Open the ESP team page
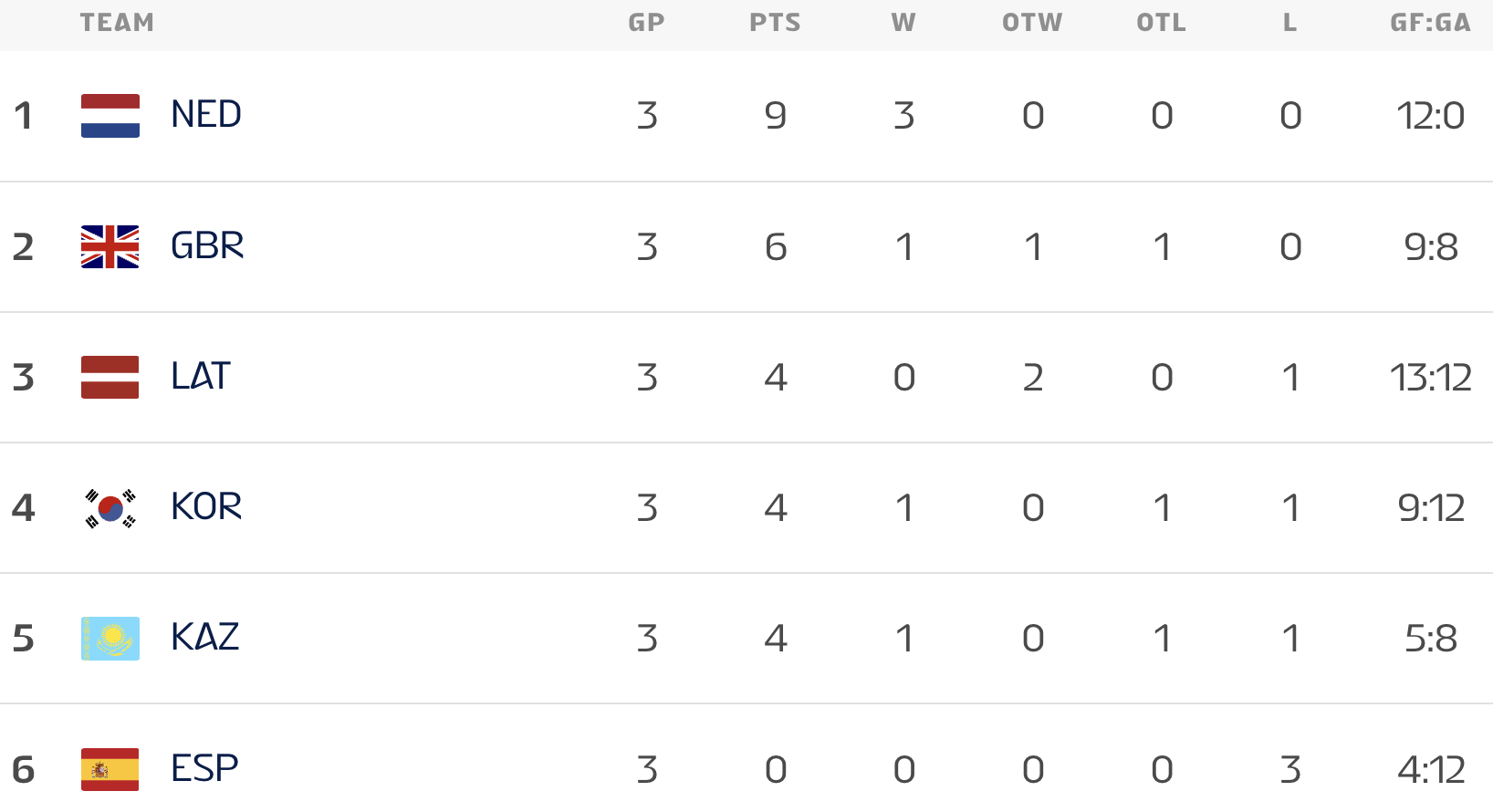Screen dimensions: 1493x812 click(204, 768)
